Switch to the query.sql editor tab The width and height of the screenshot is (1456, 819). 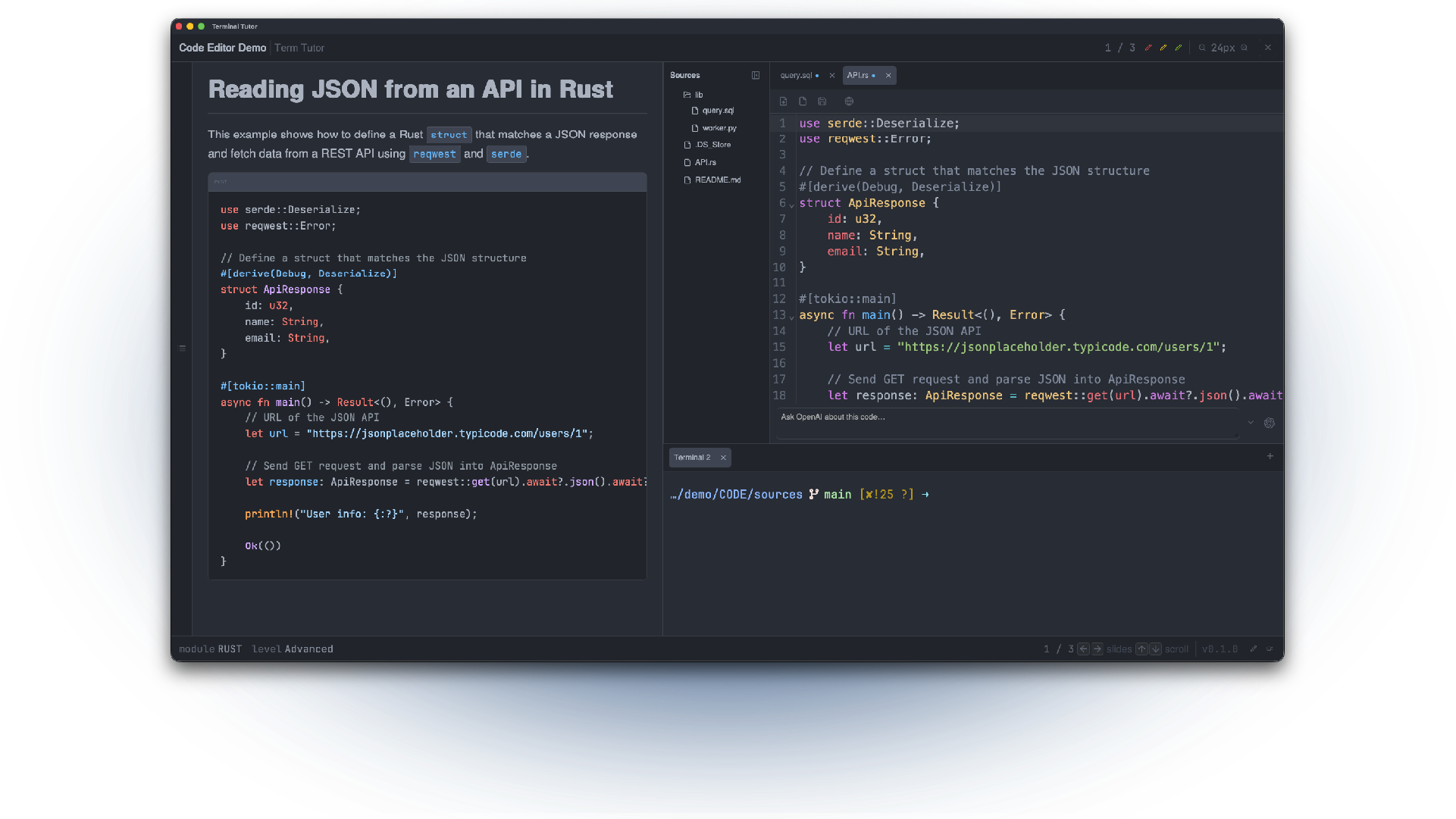click(800, 76)
